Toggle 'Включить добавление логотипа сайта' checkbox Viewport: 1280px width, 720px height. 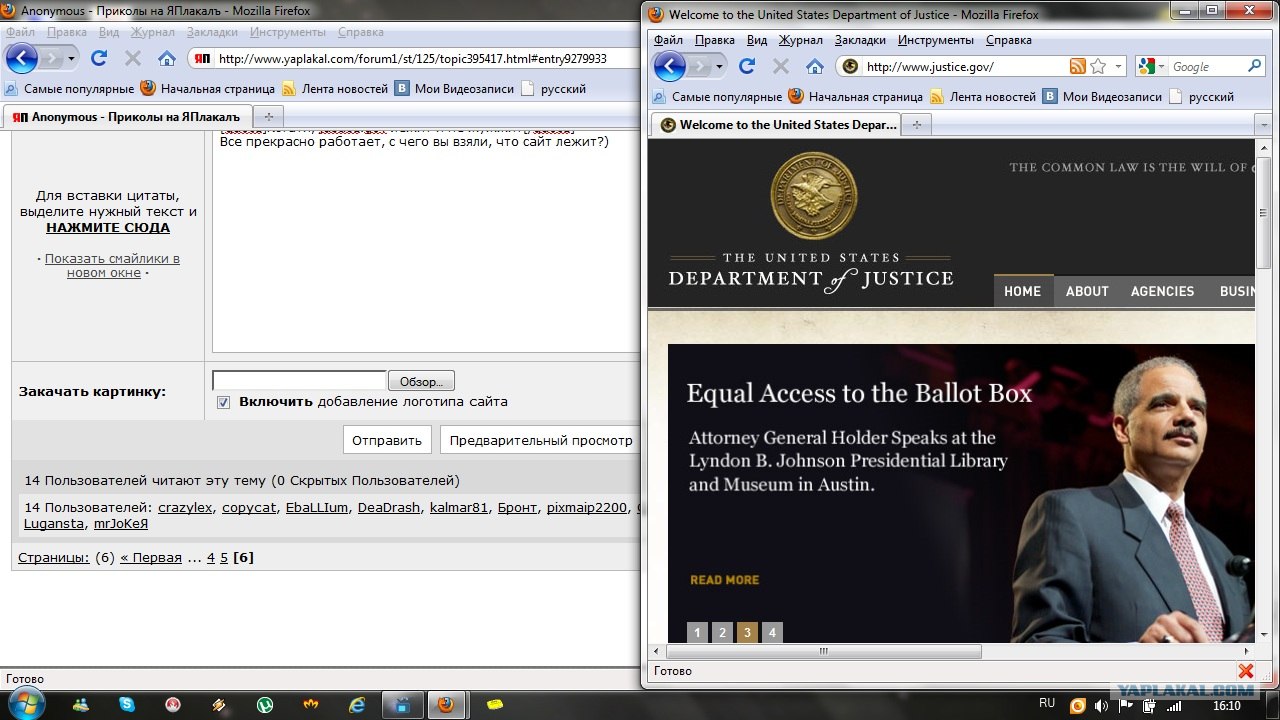tap(224, 402)
